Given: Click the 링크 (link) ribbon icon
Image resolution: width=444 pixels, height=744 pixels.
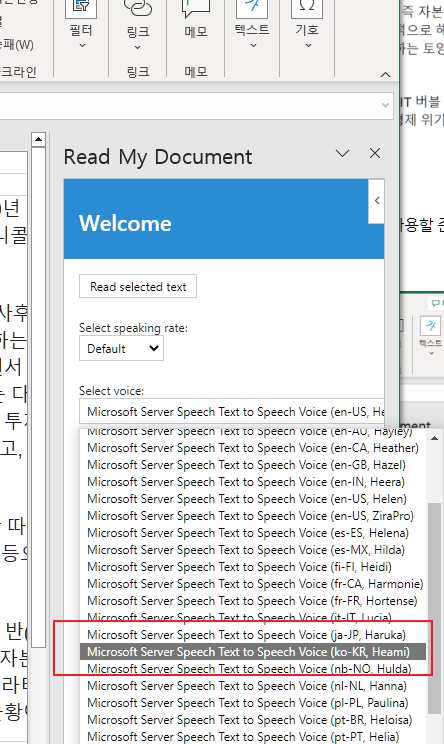Looking at the screenshot, I should 138,24.
